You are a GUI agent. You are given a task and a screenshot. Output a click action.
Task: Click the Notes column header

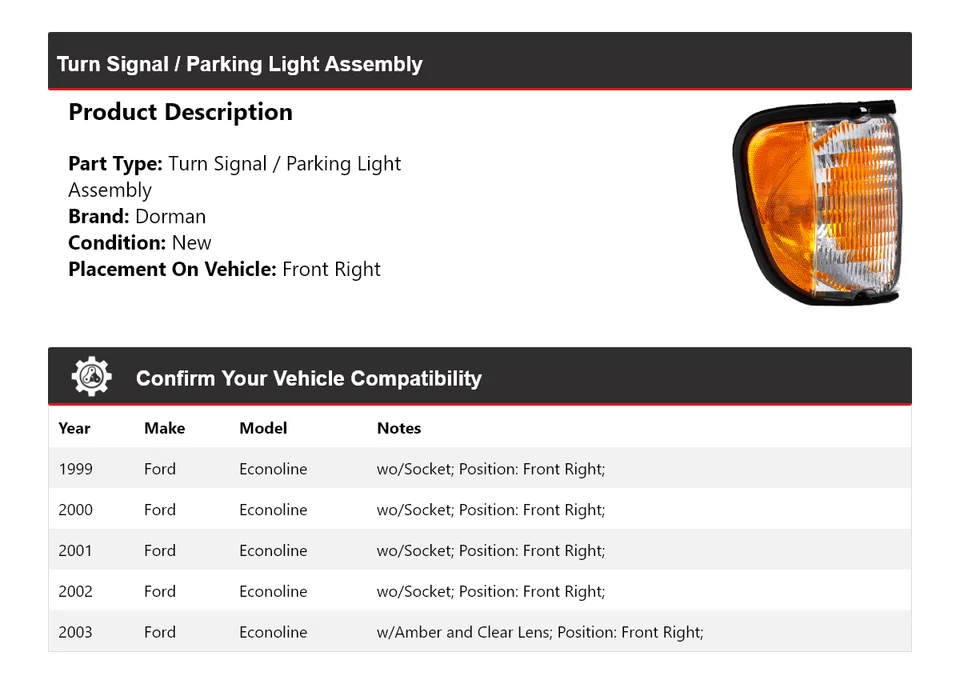(x=399, y=428)
